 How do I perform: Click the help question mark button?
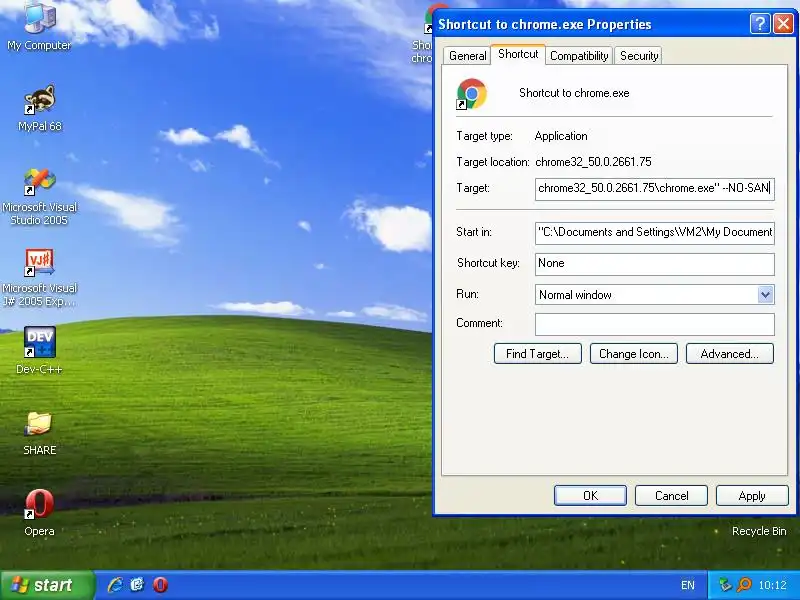pyautogui.click(x=760, y=23)
